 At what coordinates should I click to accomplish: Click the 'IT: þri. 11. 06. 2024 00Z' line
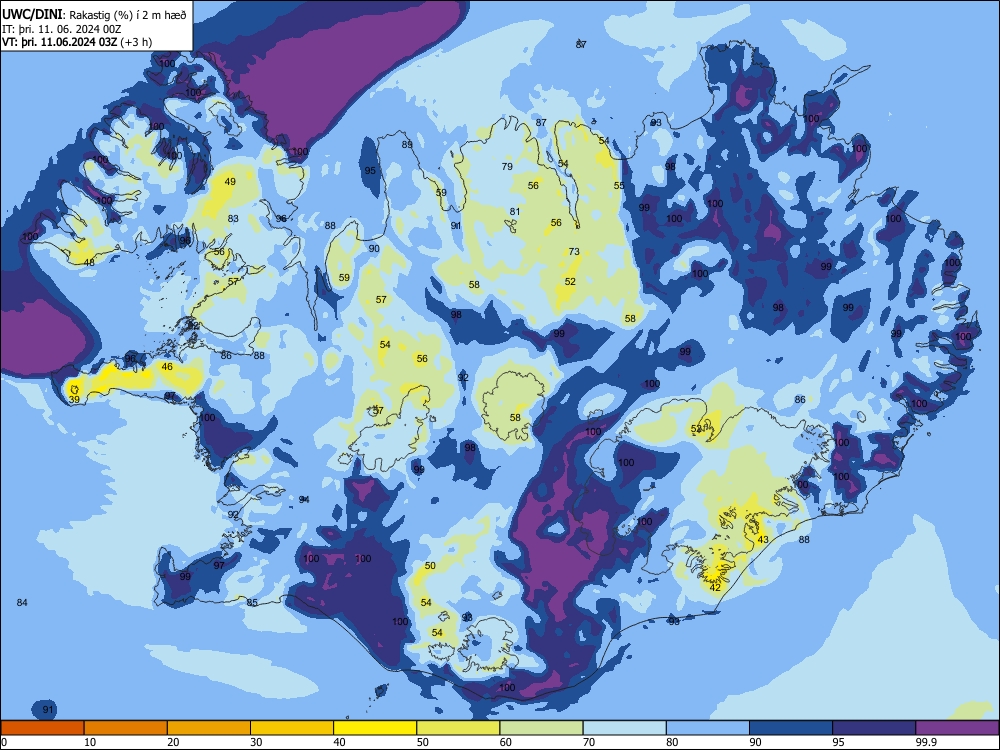point(62,29)
